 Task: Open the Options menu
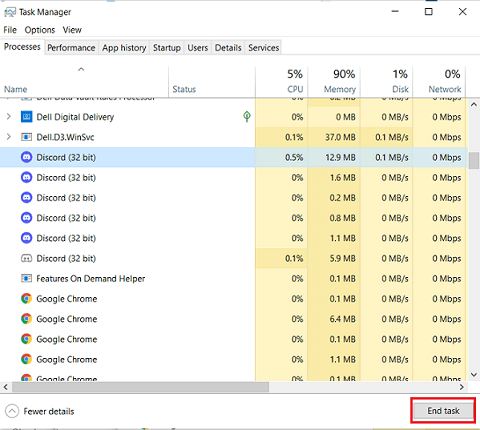coord(40,30)
